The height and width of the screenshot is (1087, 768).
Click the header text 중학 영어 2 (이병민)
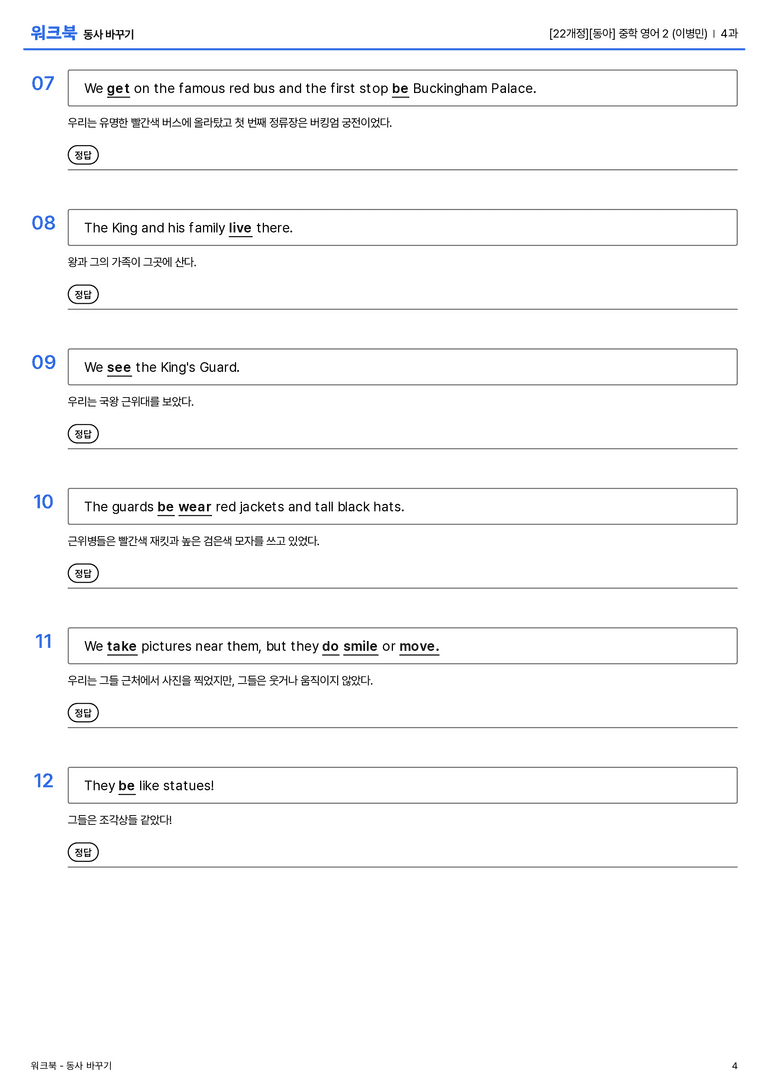coord(663,33)
